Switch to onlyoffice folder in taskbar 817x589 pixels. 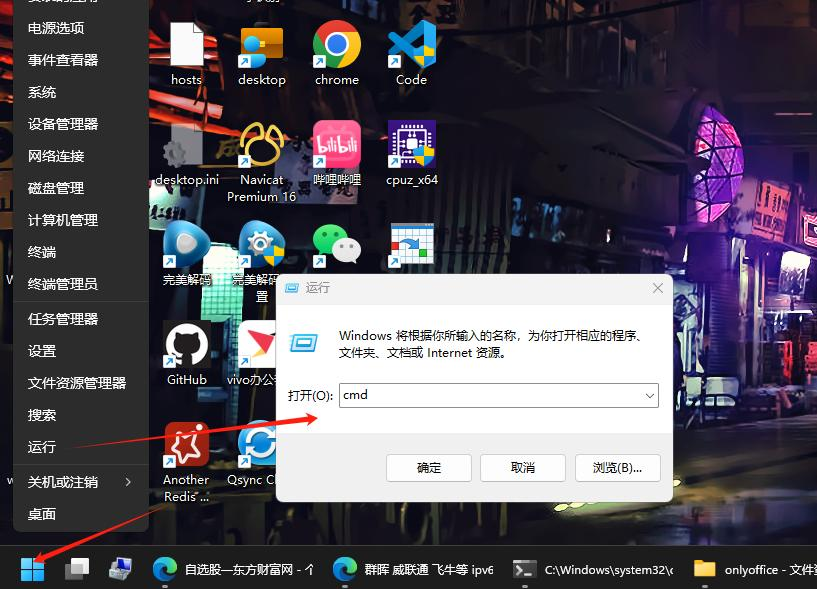click(x=753, y=570)
